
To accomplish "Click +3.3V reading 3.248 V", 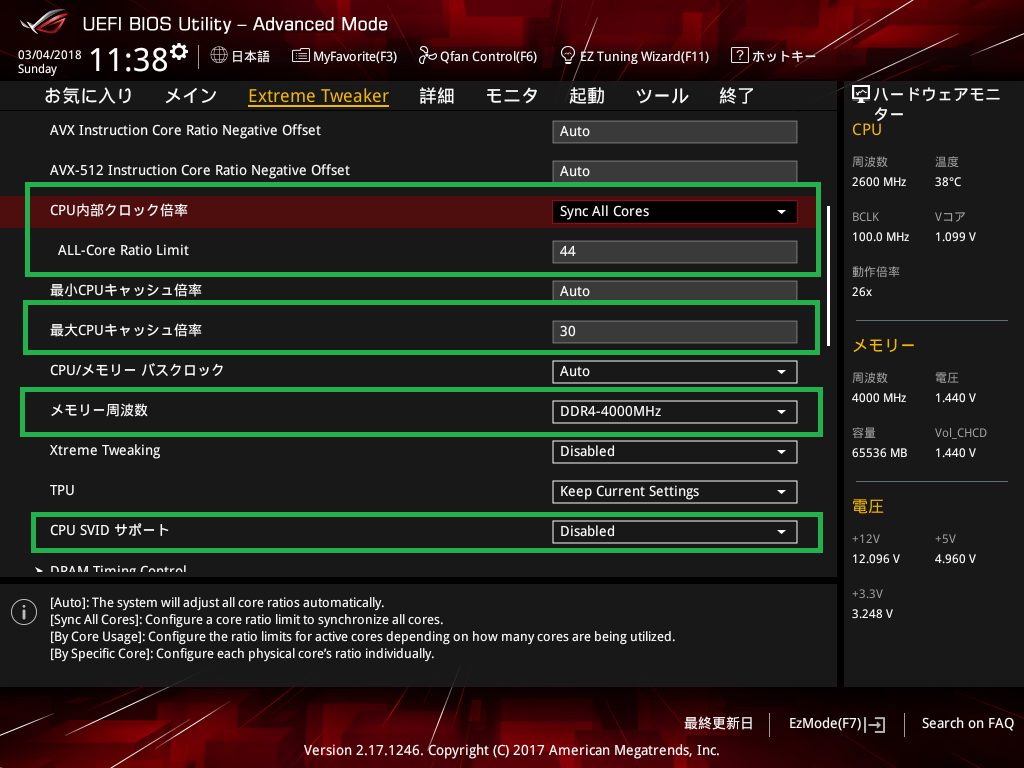I will coord(872,614).
